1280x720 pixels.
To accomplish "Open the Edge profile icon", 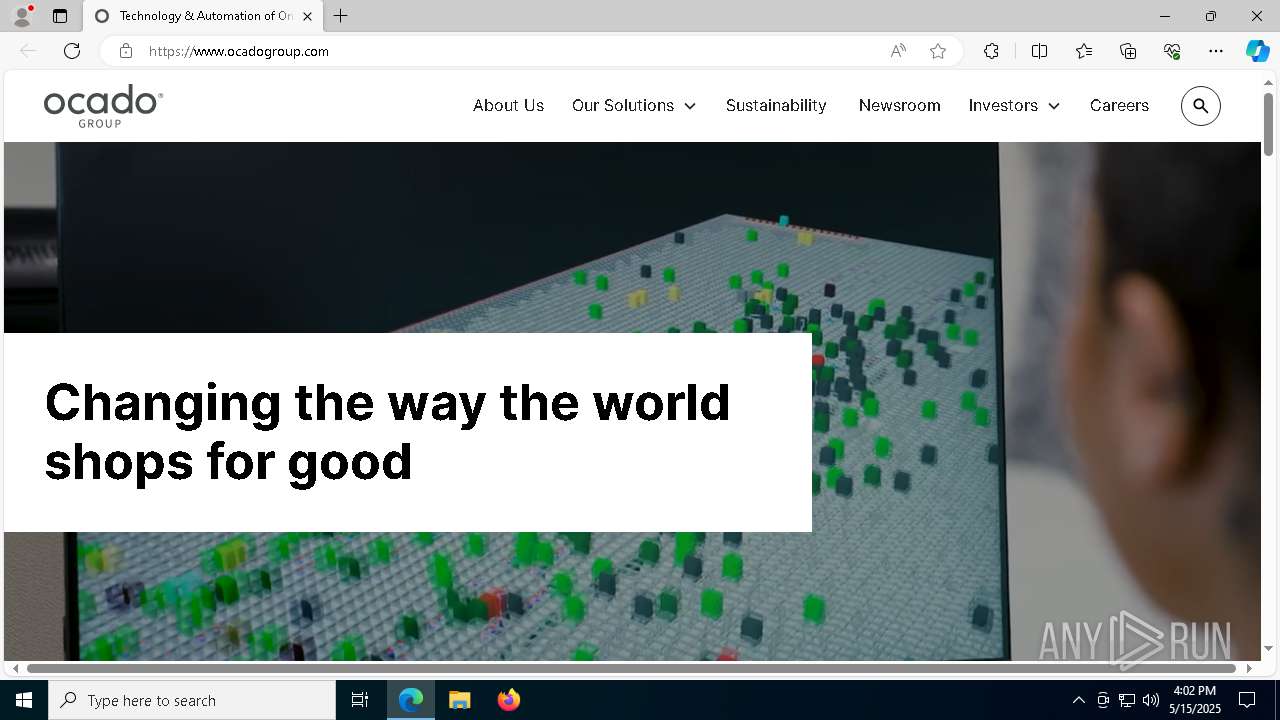I will pyautogui.click(x=22, y=16).
